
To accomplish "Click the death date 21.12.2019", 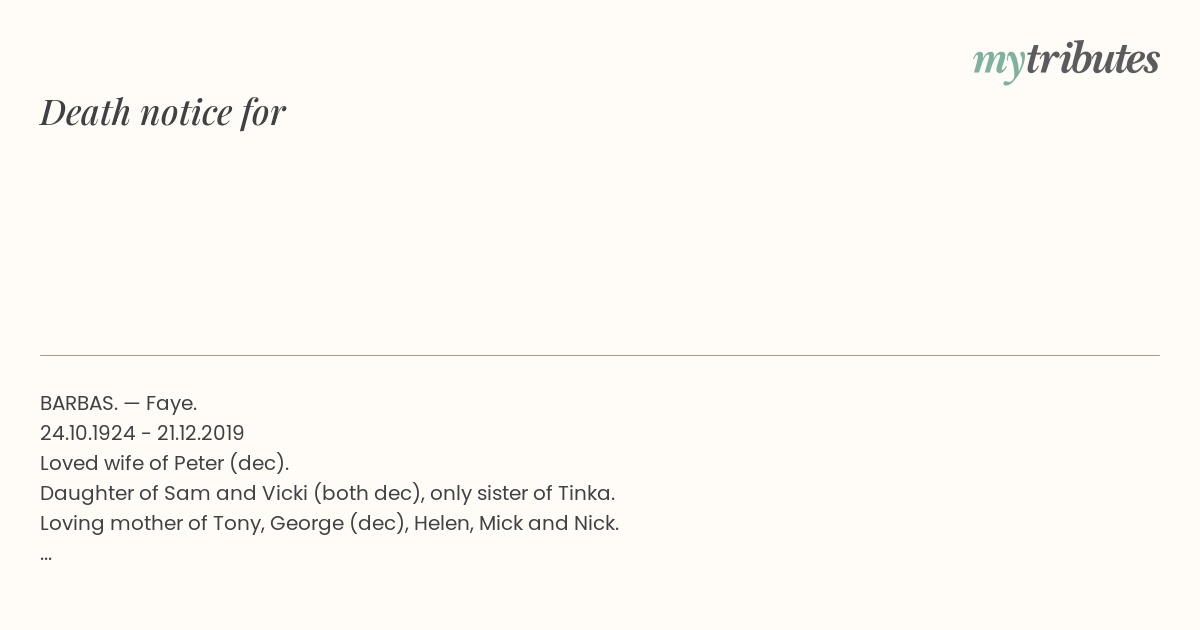I will click(200, 433).
